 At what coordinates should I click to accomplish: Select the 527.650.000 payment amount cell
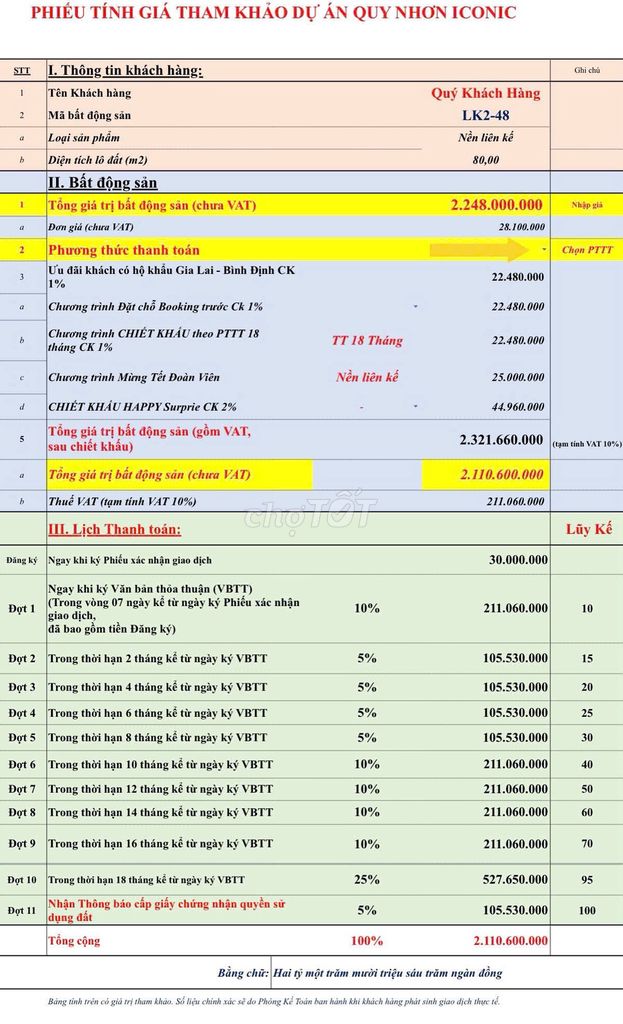[x=510, y=880]
